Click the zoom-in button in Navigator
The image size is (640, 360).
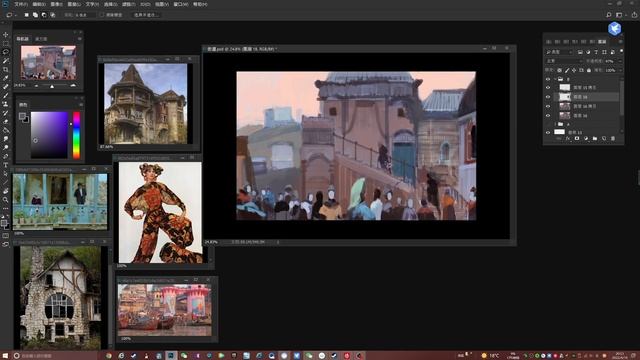point(73,86)
